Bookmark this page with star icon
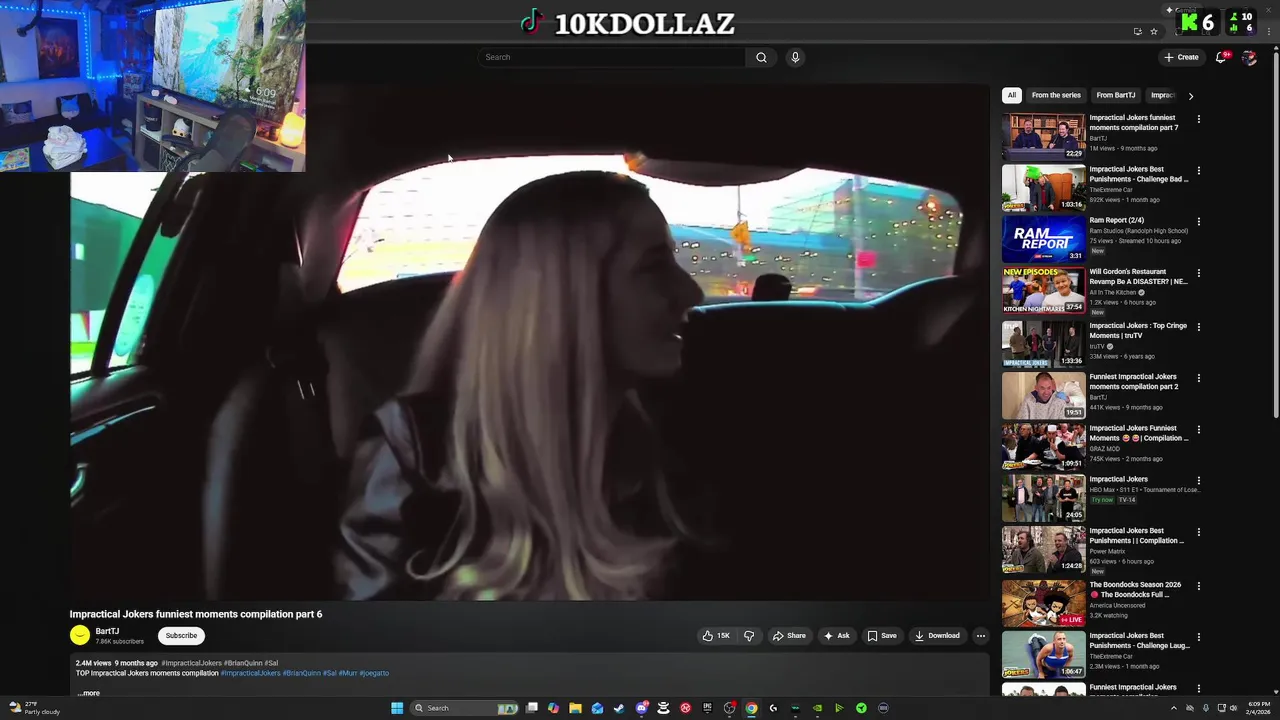 [x=1153, y=31]
